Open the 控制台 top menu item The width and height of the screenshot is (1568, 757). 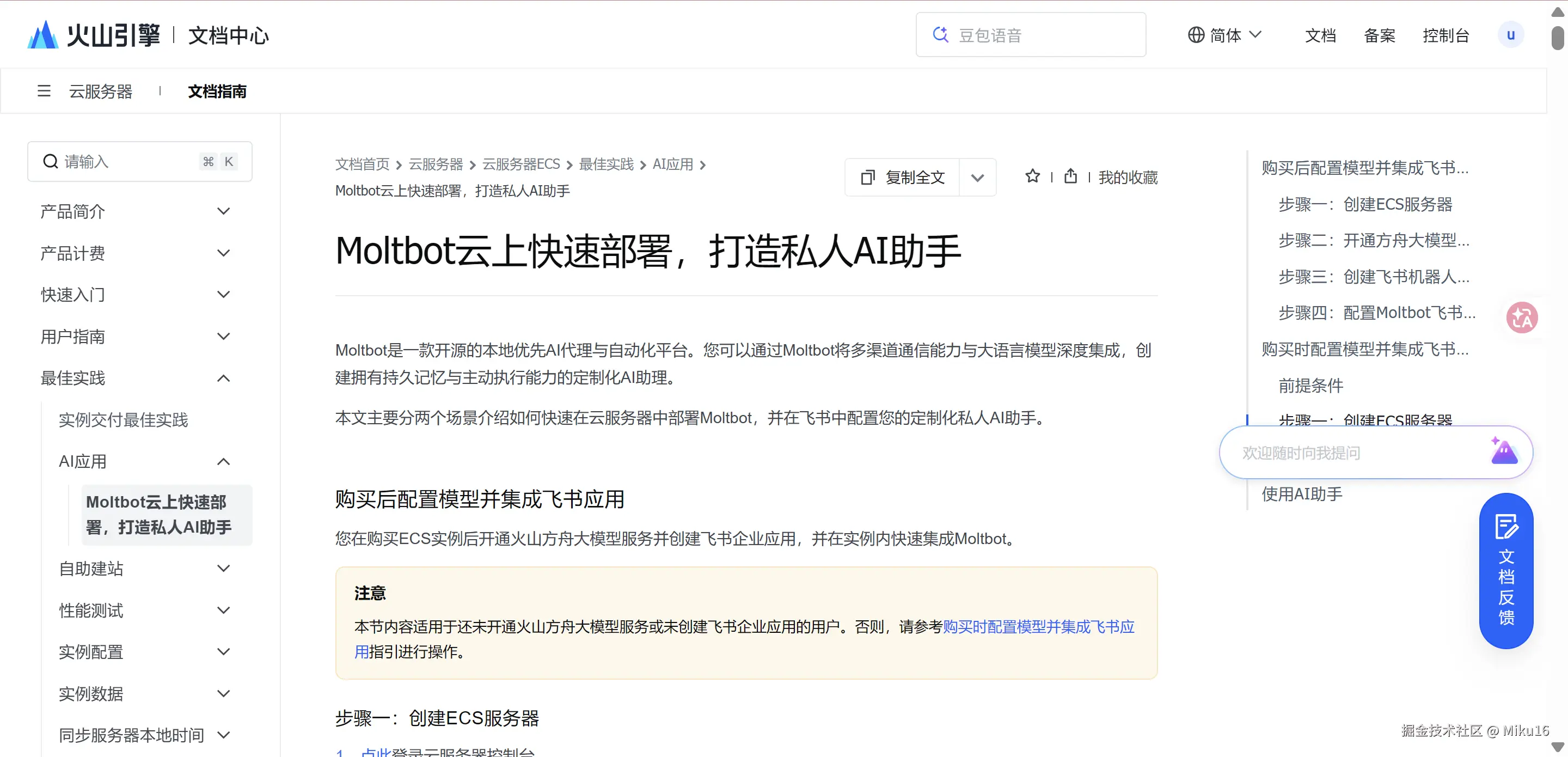point(1445,35)
